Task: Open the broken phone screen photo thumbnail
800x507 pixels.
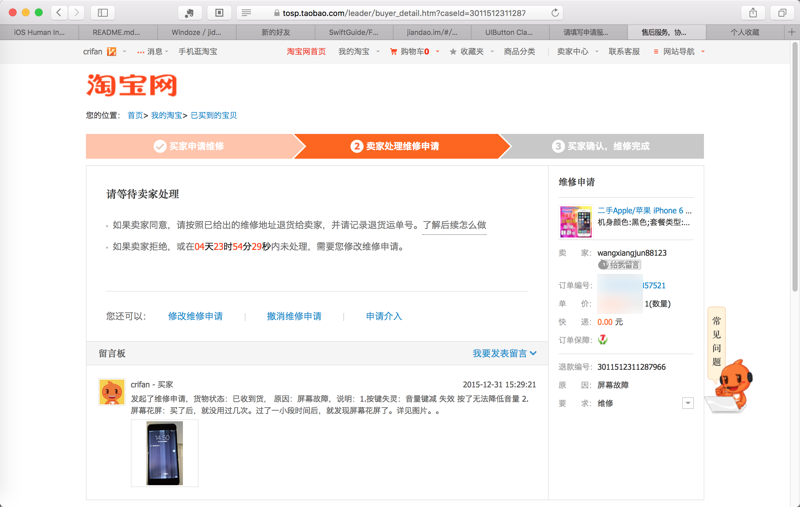Action: (164, 453)
